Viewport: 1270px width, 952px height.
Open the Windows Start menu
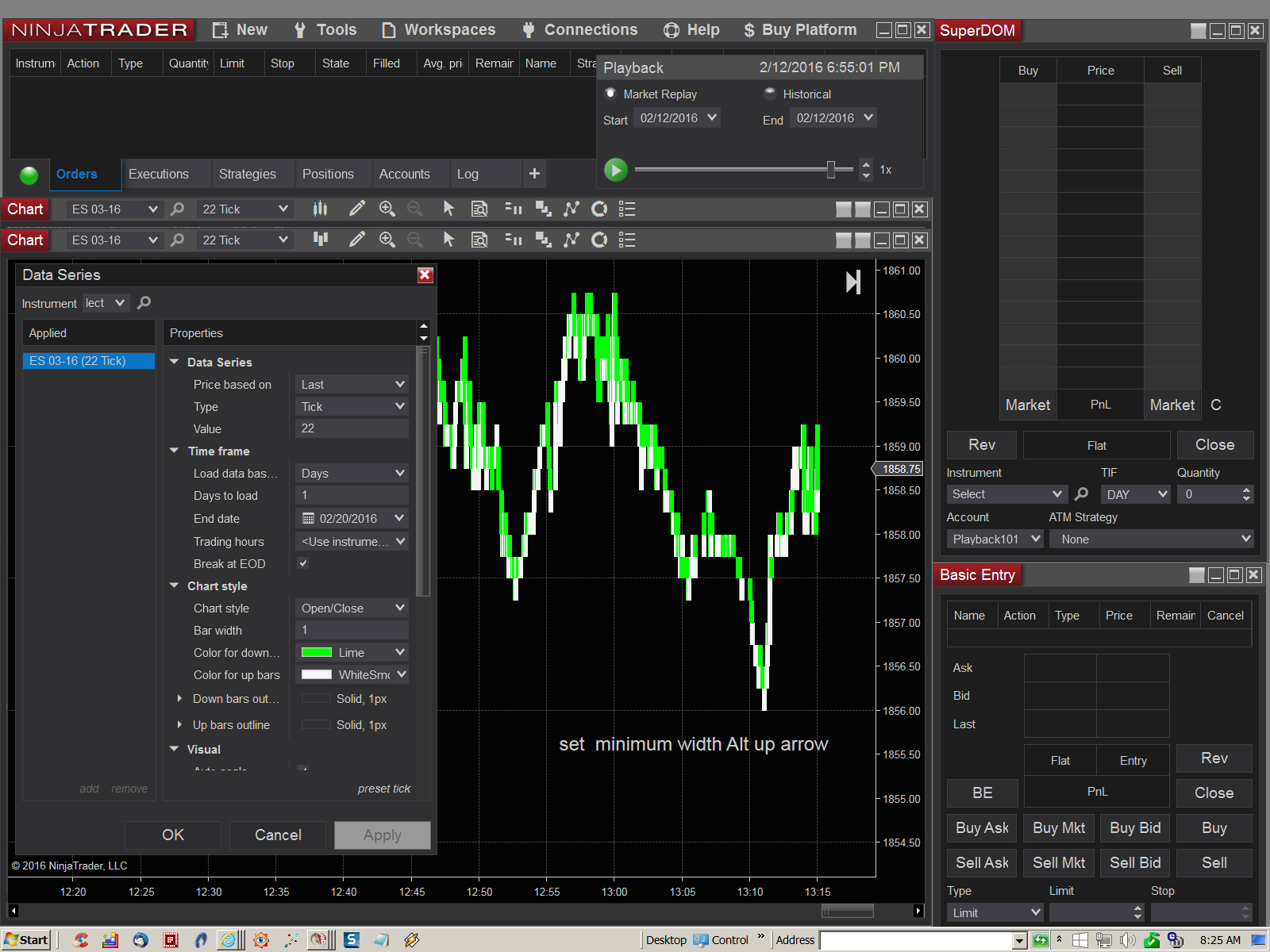point(26,940)
